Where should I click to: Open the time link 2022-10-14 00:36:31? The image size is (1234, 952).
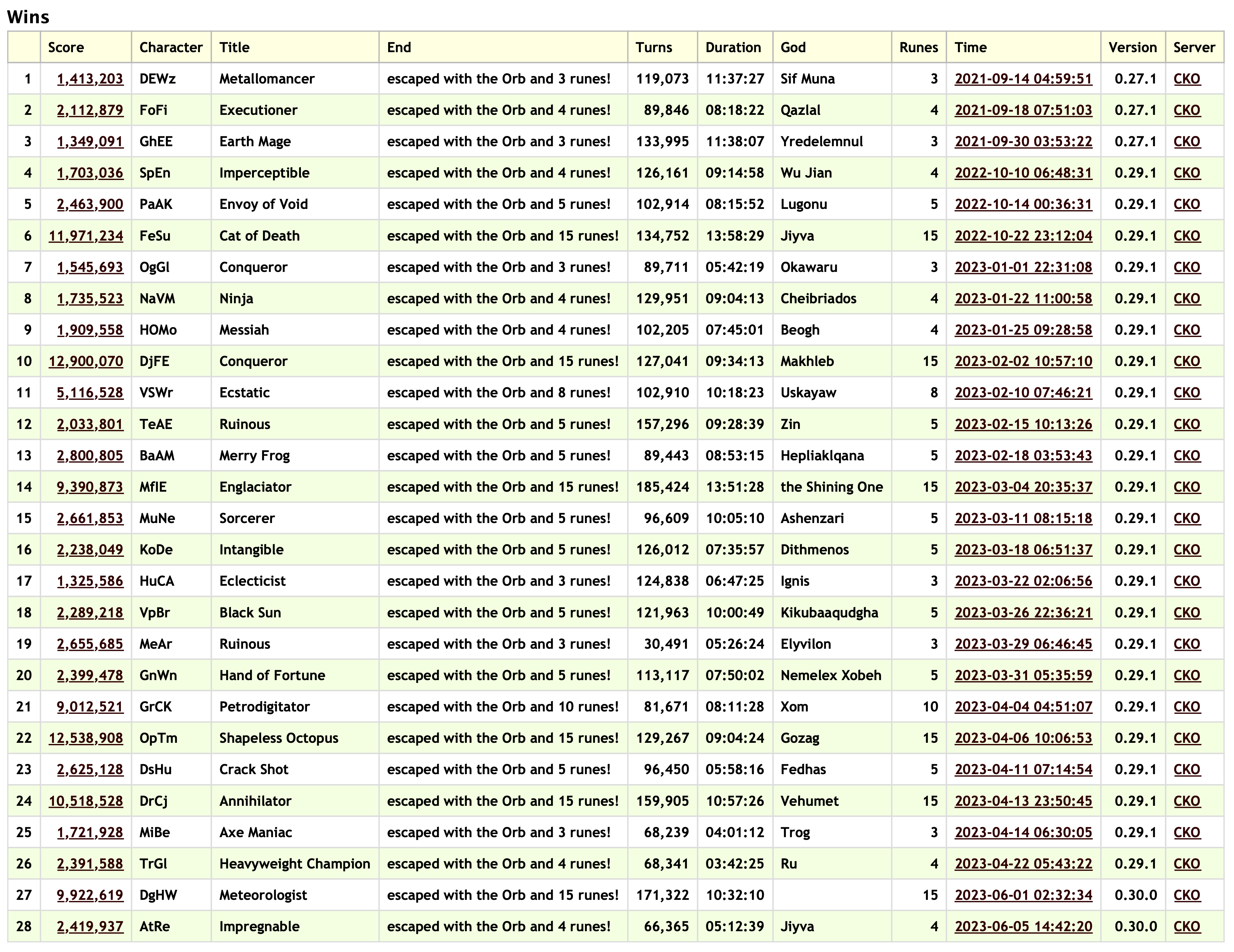click(1023, 204)
